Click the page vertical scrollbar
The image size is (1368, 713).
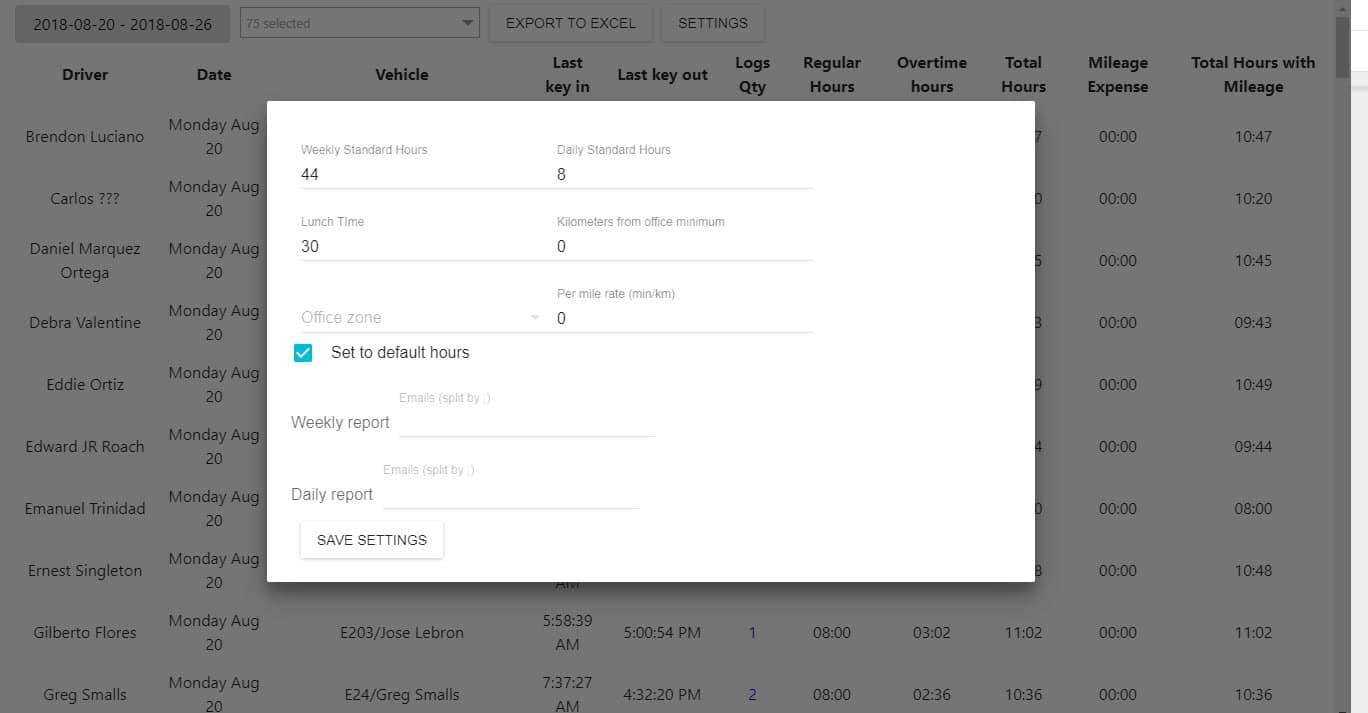tap(1342, 300)
